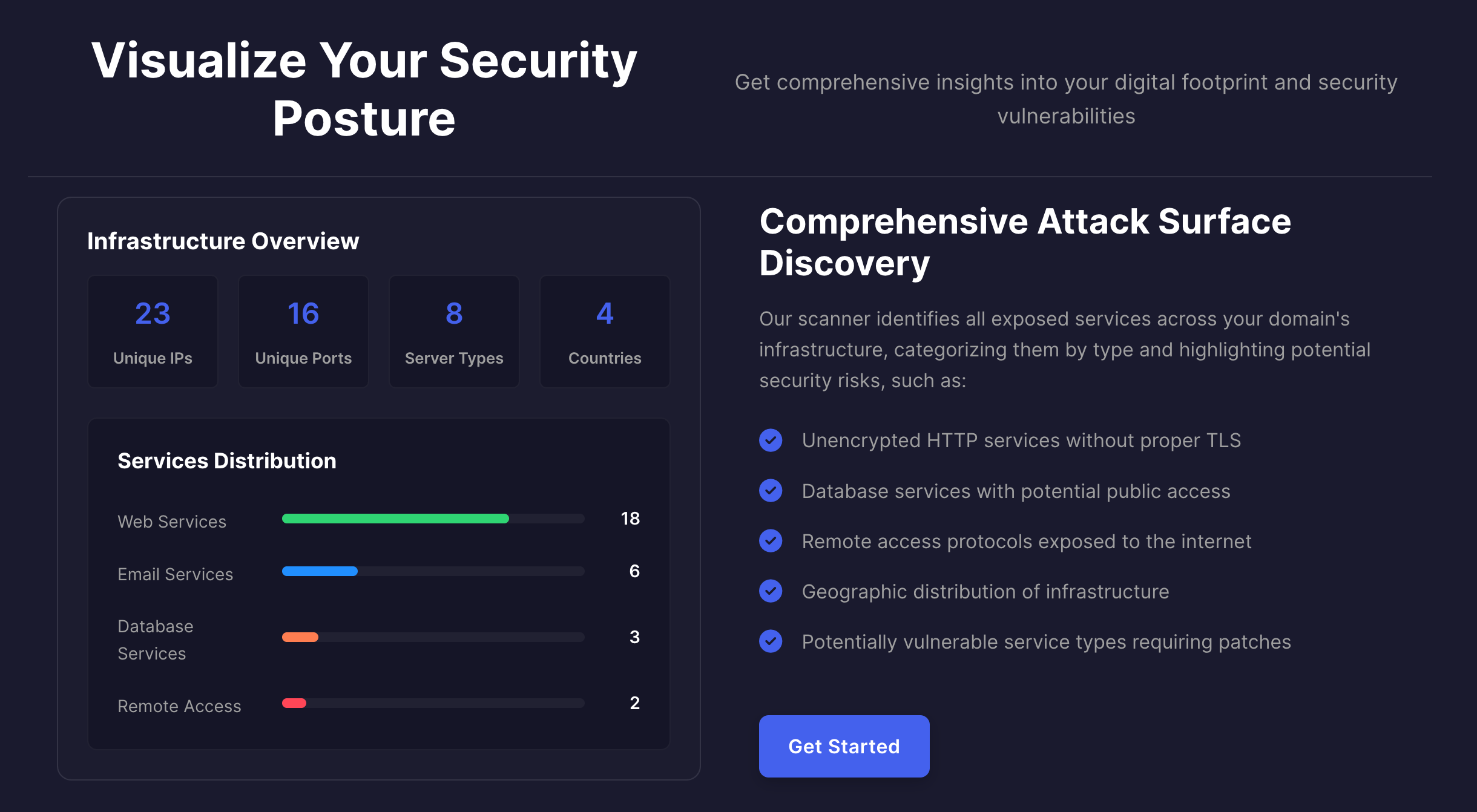1477x812 pixels.
Task: Click the Web Services count of 18
Action: [x=630, y=519]
